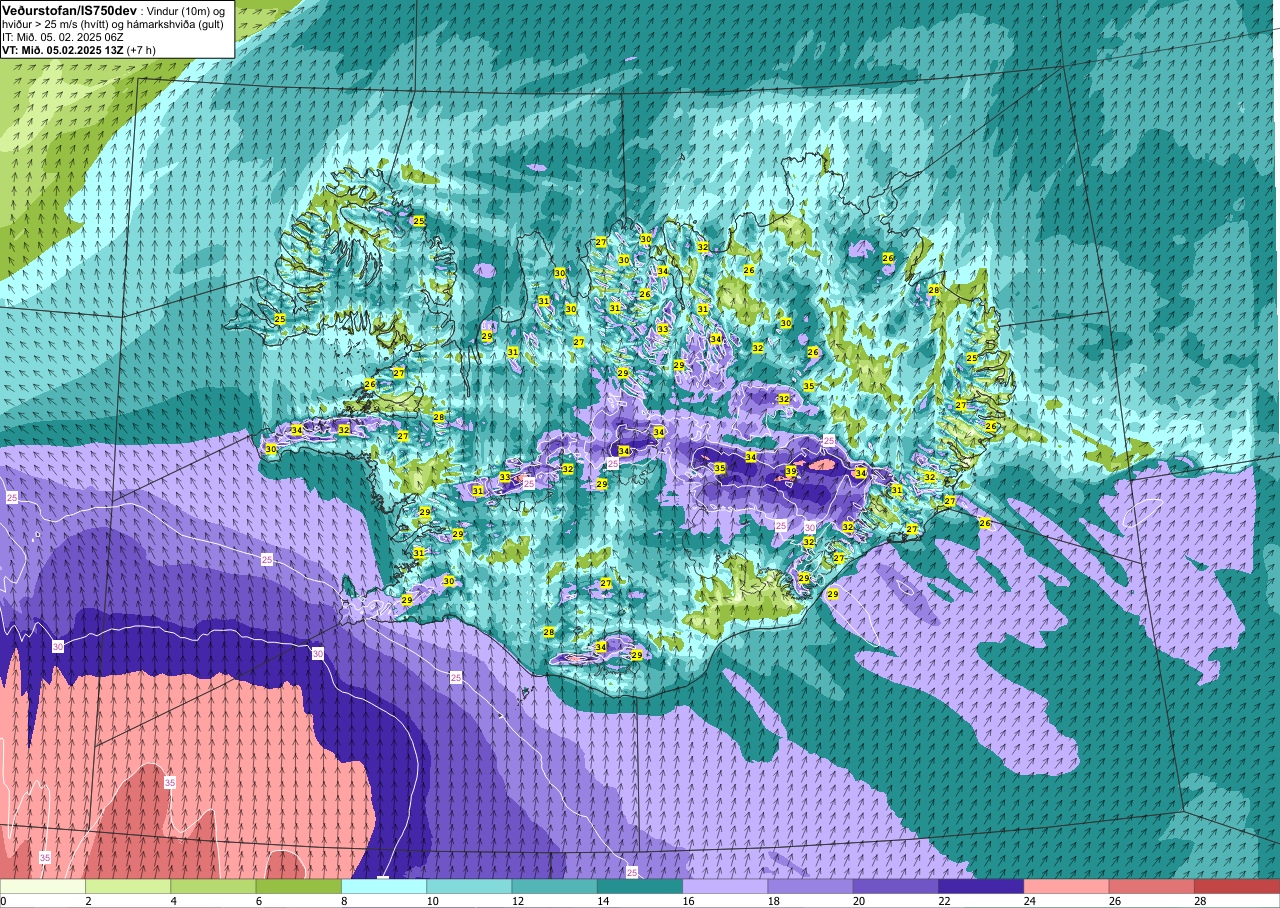Click the legend scale label 12
Image resolution: width=1280 pixels, height=908 pixels.
(516, 901)
